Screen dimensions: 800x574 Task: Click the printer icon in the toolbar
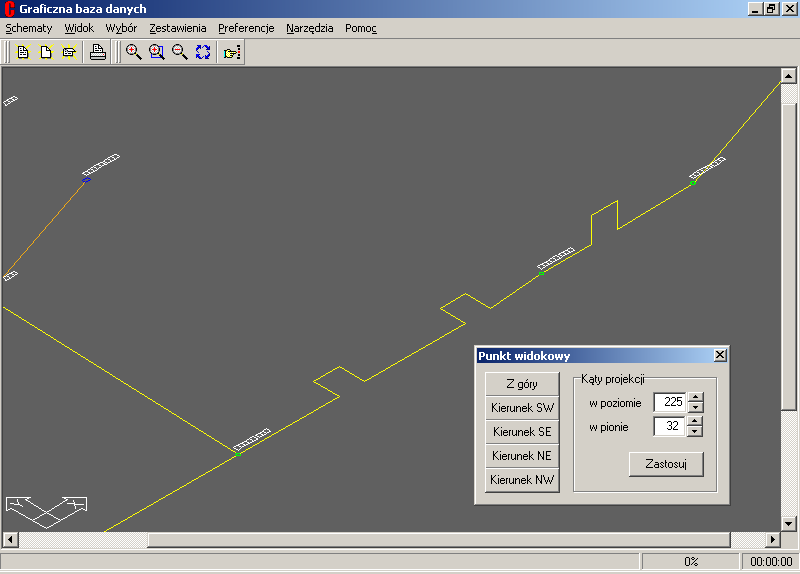click(97, 52)
